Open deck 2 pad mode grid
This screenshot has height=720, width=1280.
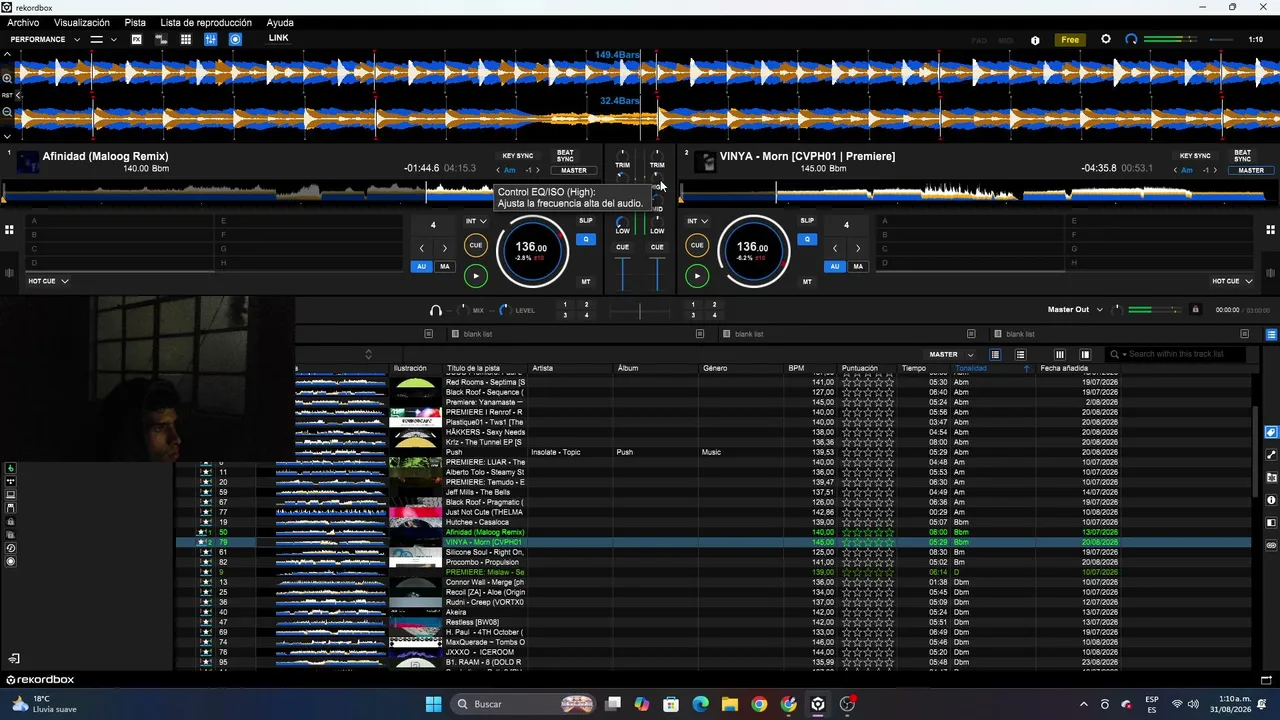coord(1270,230)
